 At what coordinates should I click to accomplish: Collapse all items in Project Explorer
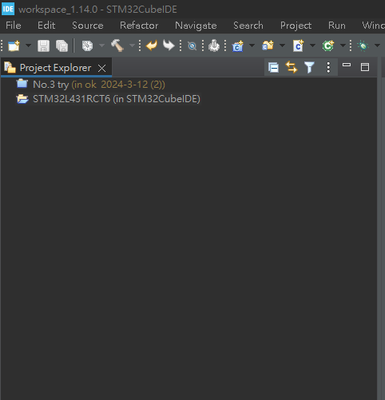click(x=273, y=68)
